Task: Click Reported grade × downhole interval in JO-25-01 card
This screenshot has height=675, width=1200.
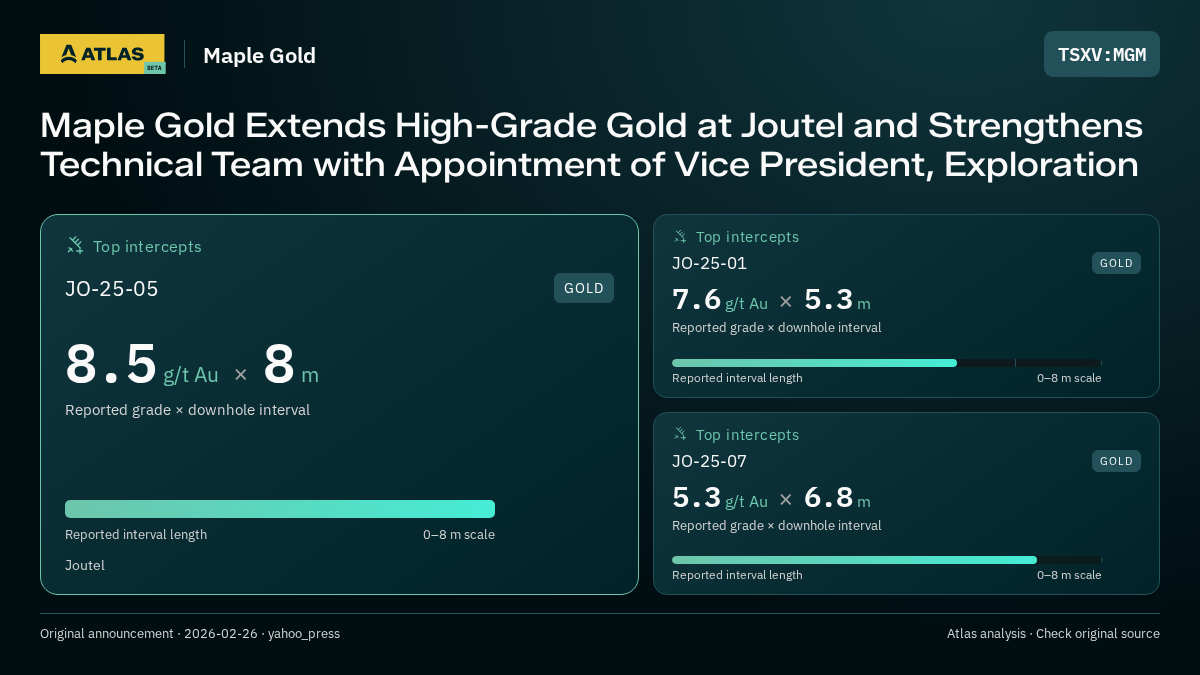Action: pos(777,328)
